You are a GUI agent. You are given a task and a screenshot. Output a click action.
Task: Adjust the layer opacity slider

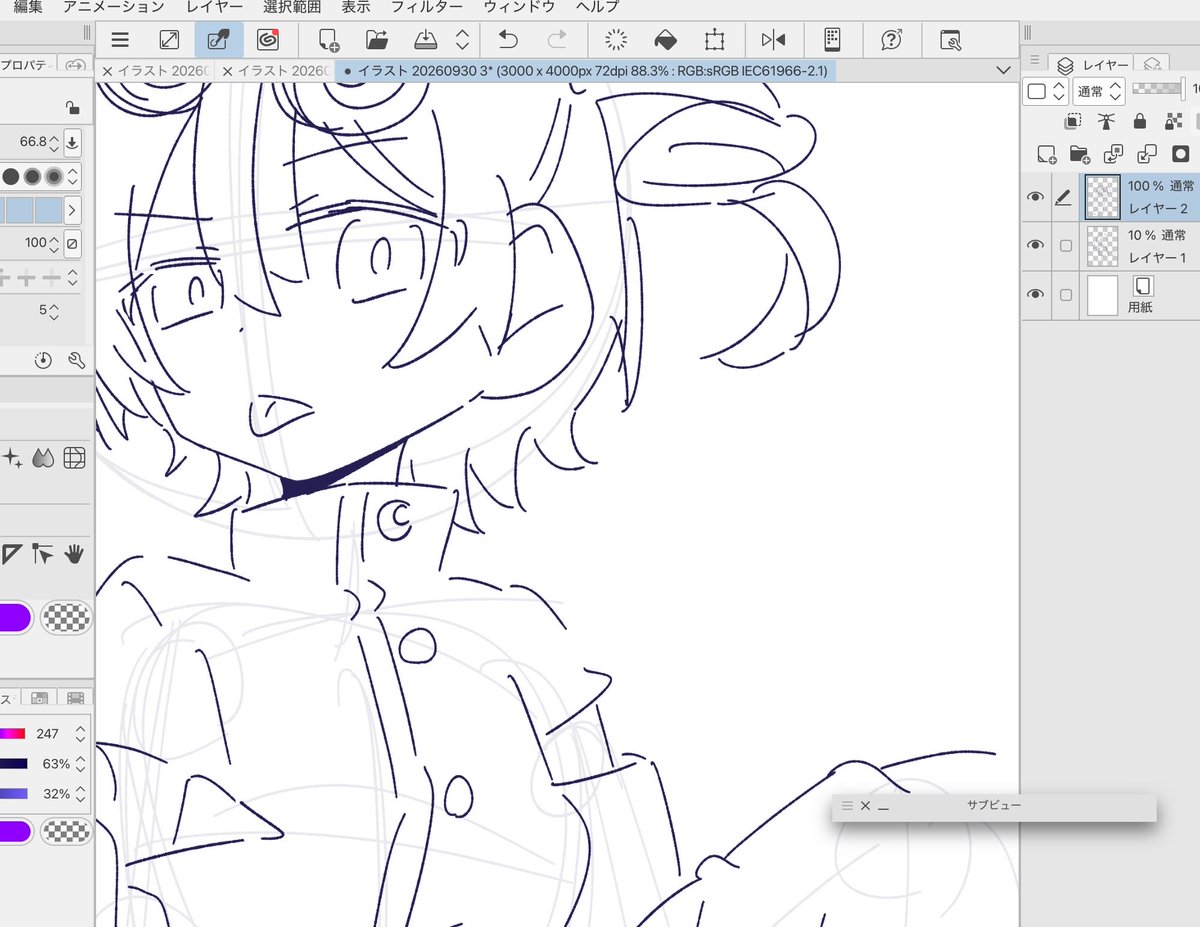1158,90
